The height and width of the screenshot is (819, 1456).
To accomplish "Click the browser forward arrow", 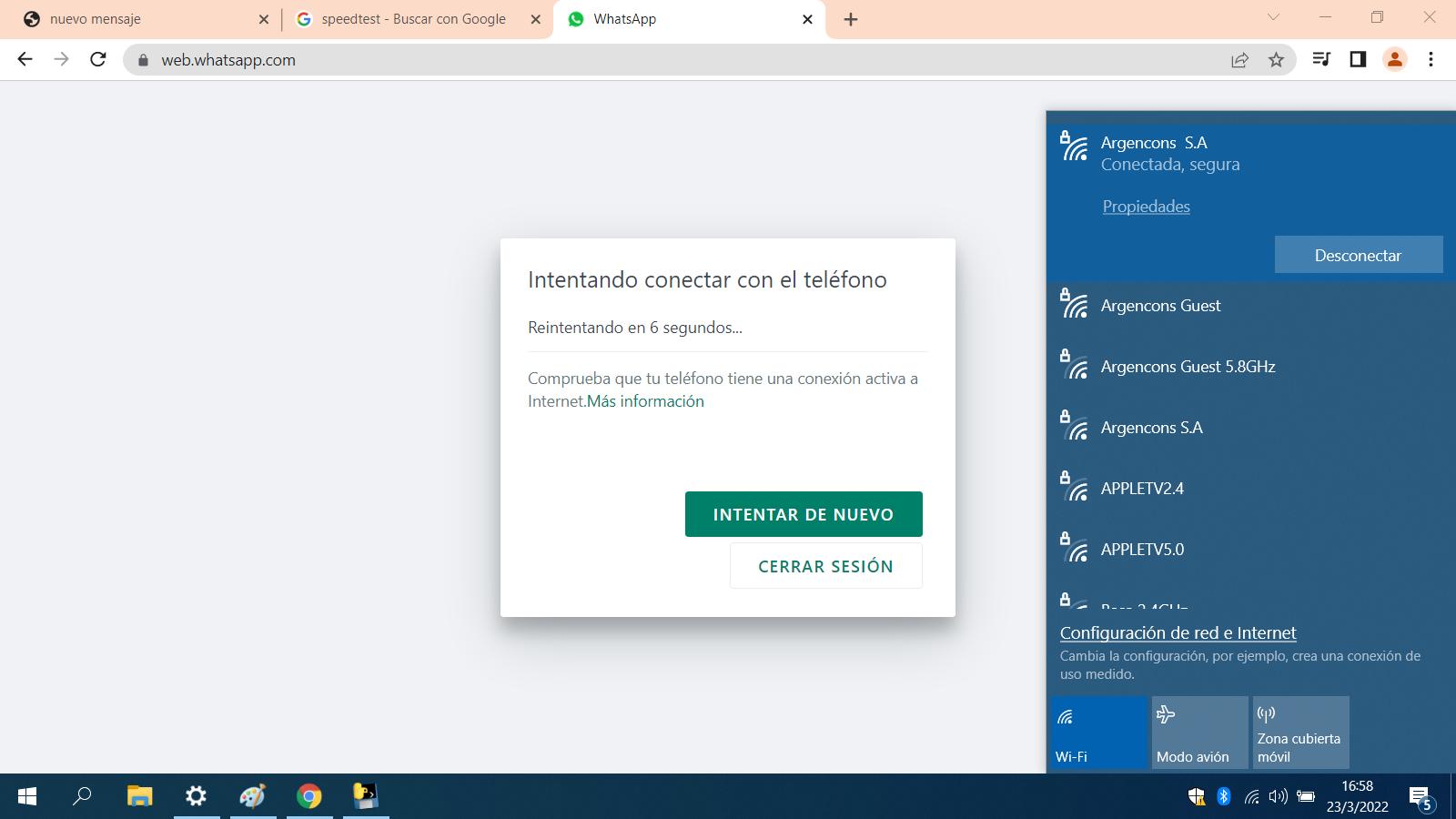I will (61, 60).
